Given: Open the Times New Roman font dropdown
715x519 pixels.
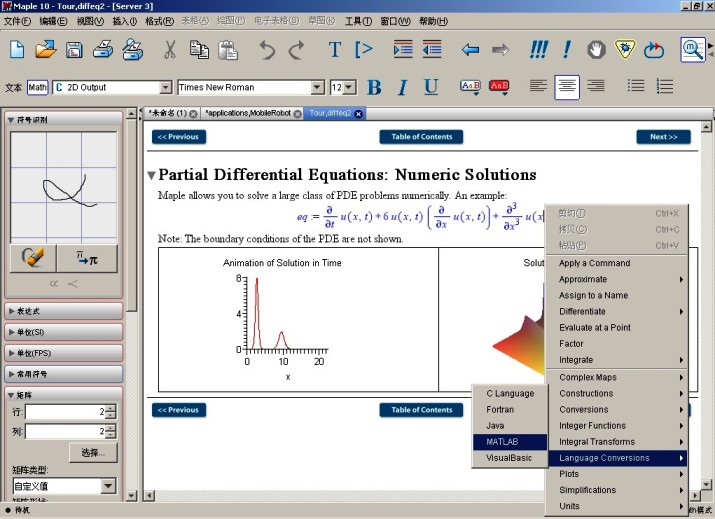Looking at the screenshot, I should pyautogui.click(x=317, y=87).
